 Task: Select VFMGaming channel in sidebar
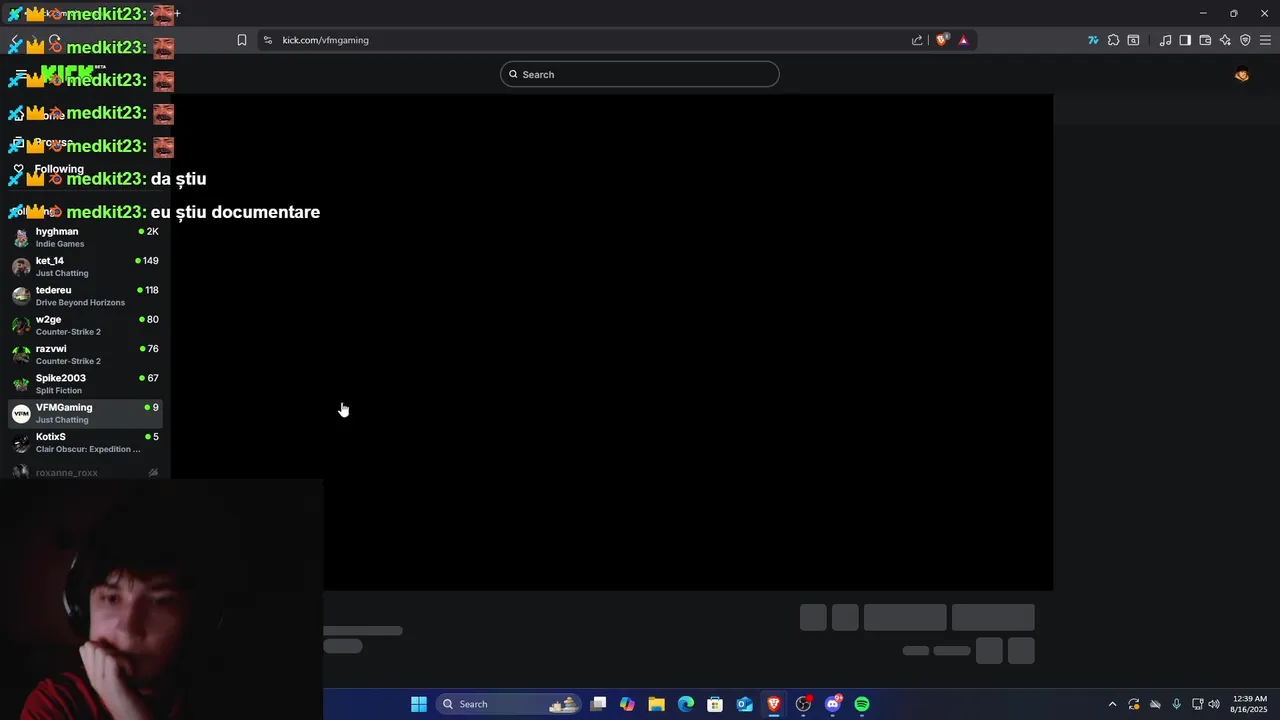pyautogui.click(x=85, y=413)
